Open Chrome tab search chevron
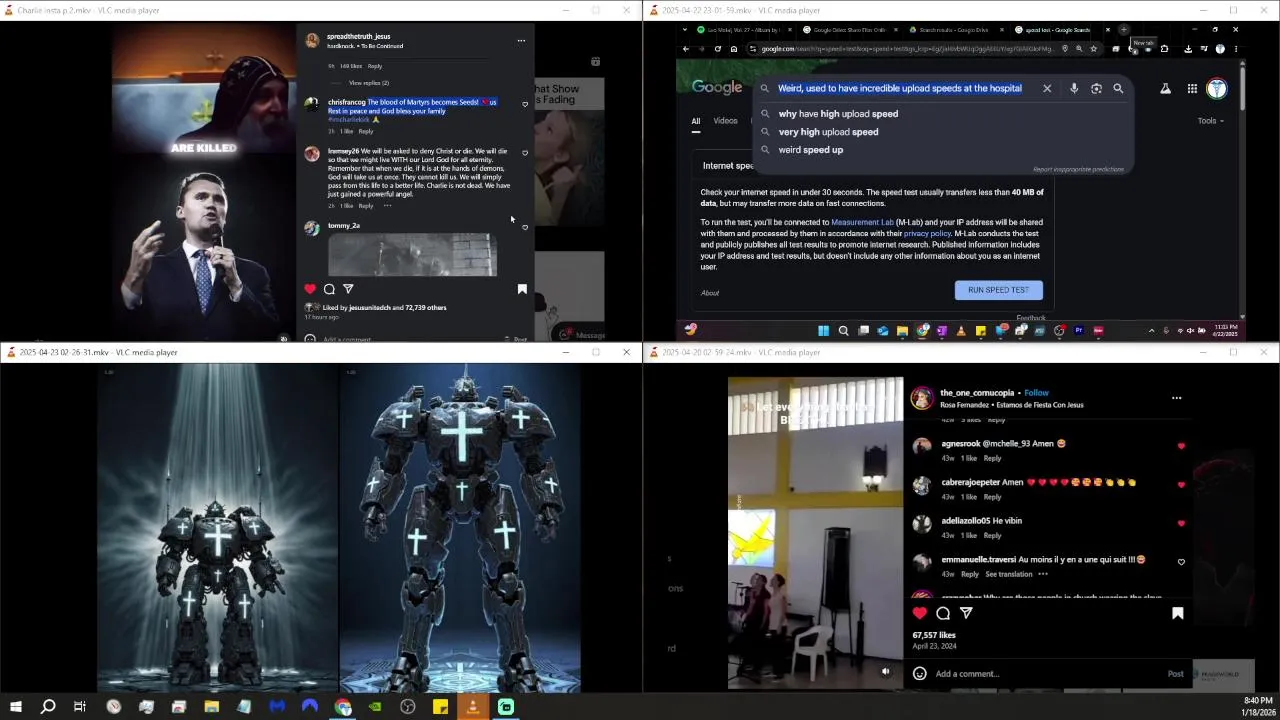The width and height of the screenshot is (1280, 720). [686, 30]
